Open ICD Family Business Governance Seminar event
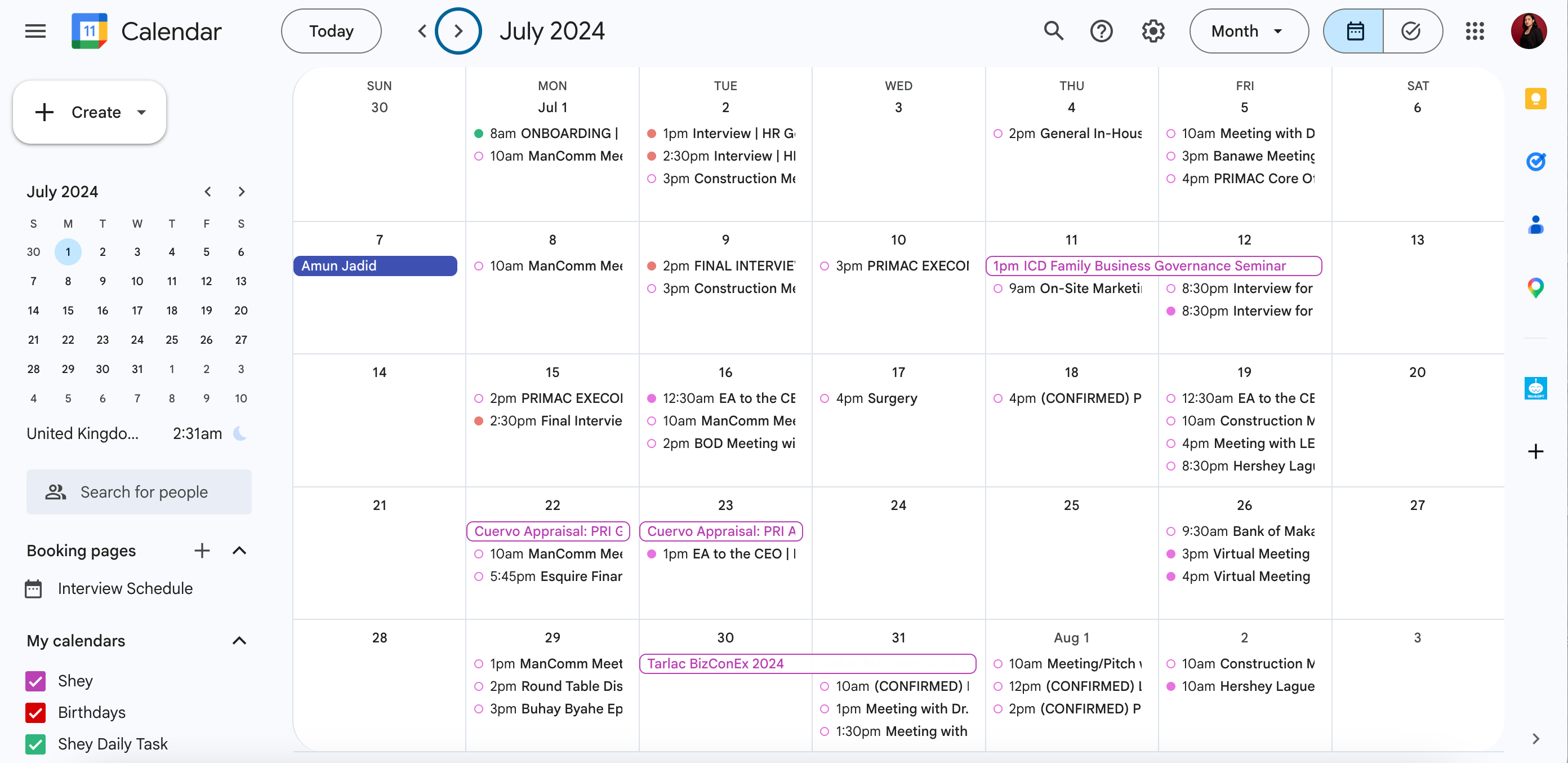 pyautogui.click(x=1153, y=265)
